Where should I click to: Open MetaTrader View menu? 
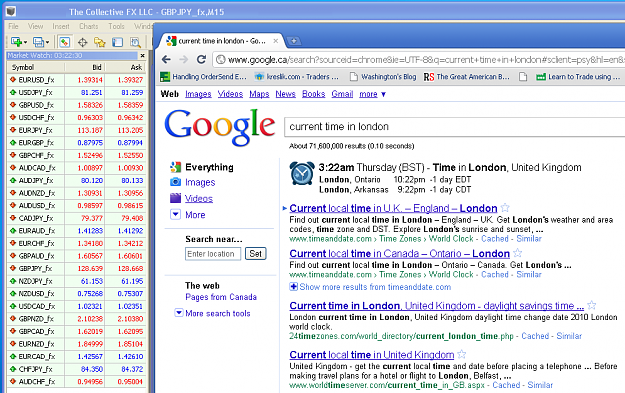[35, 26]
